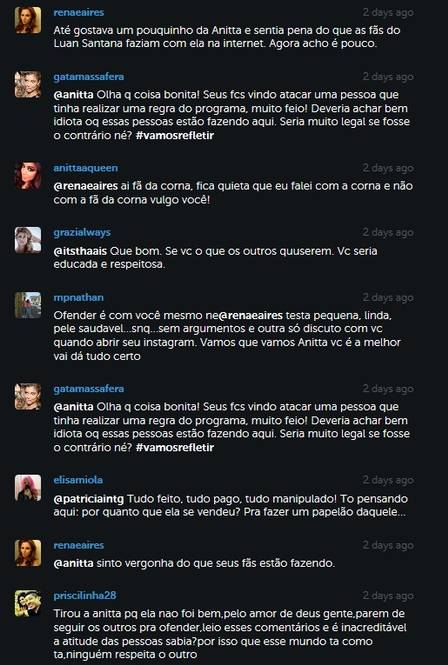This screenshot has height=665, width=448.
Task: Click the timestamp on the elisamiola comment
Action: [x=388, y=480]
